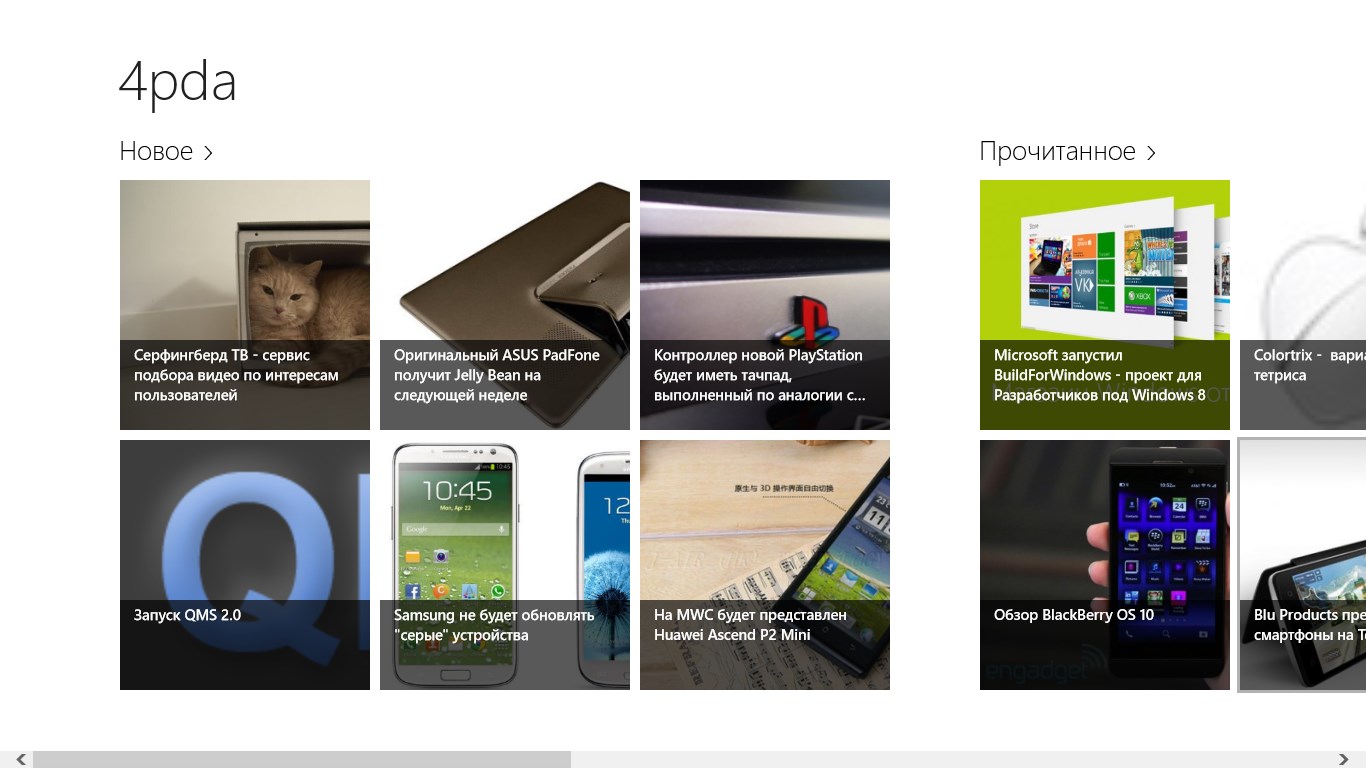Open the Blu Products smartphones tile

click(x=1303, y=565)
